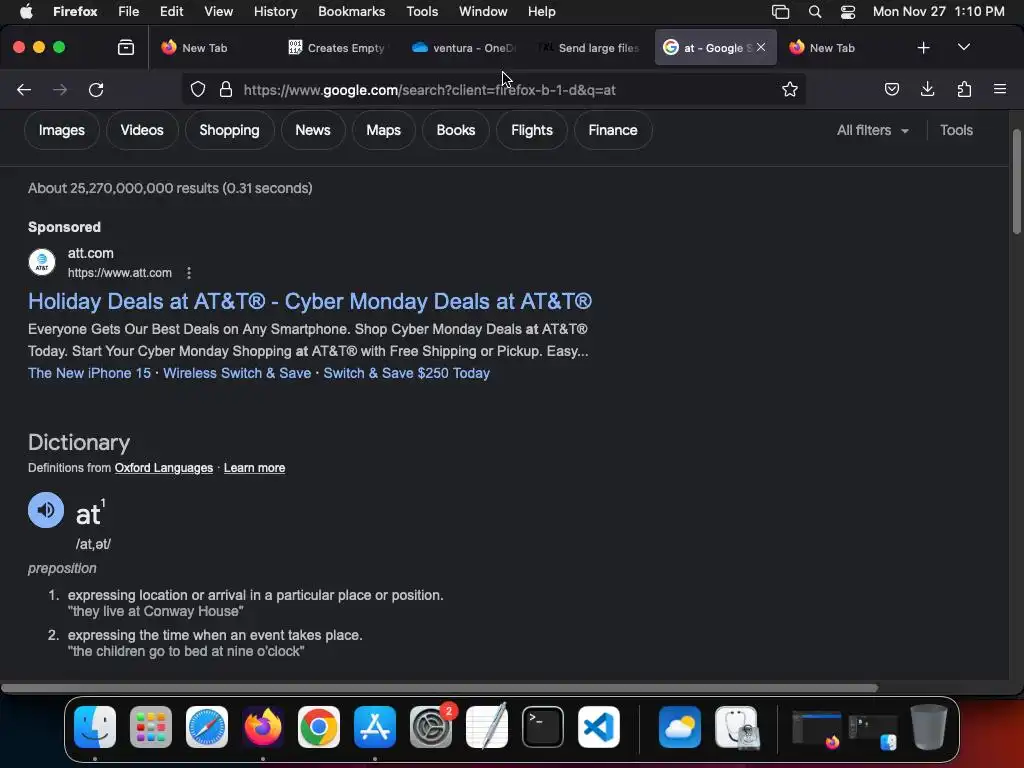Screen dimensions: 1024x768
Task: Open the History menu
Action: [x=275, y=12]
